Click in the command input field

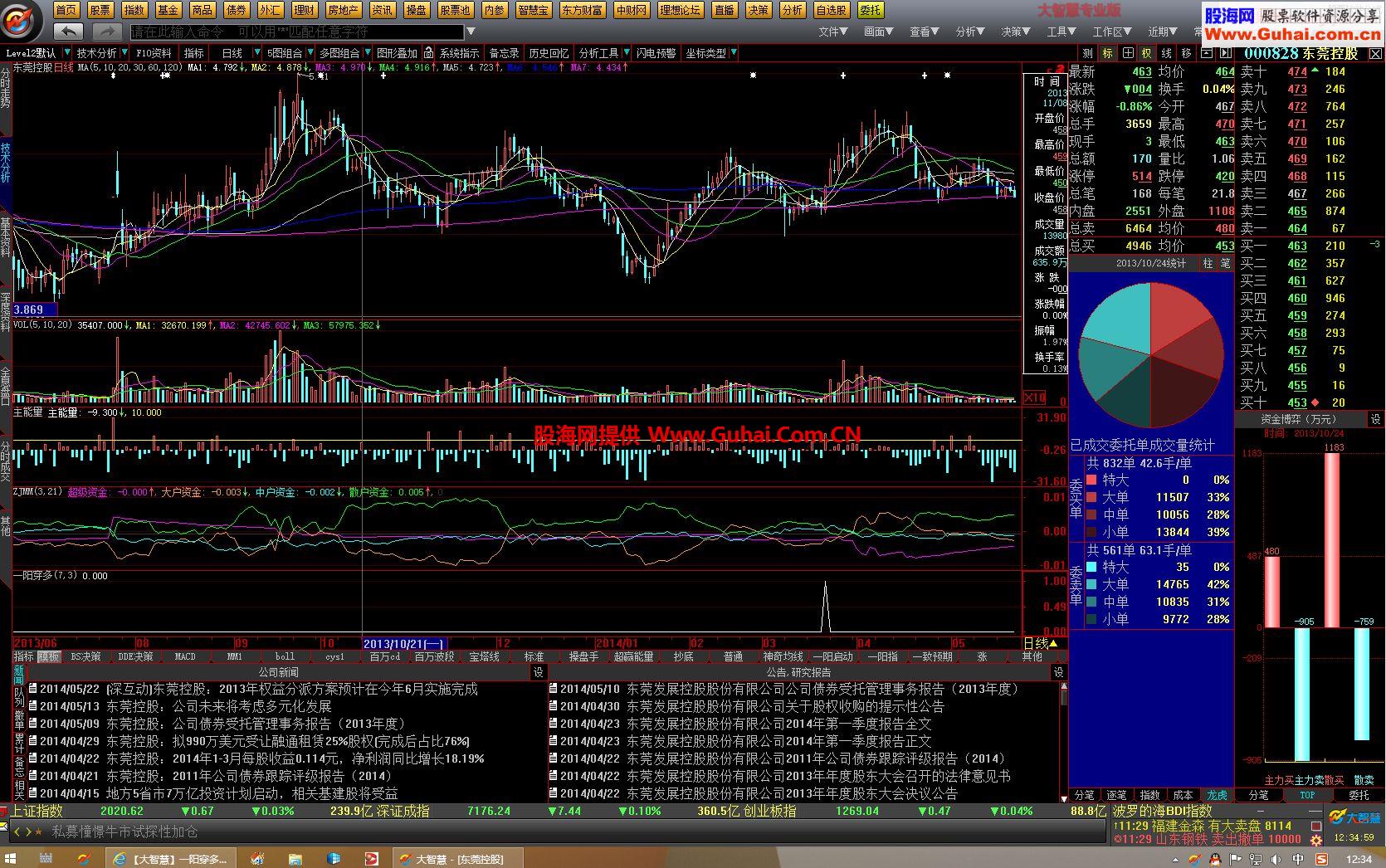(297, 32)
